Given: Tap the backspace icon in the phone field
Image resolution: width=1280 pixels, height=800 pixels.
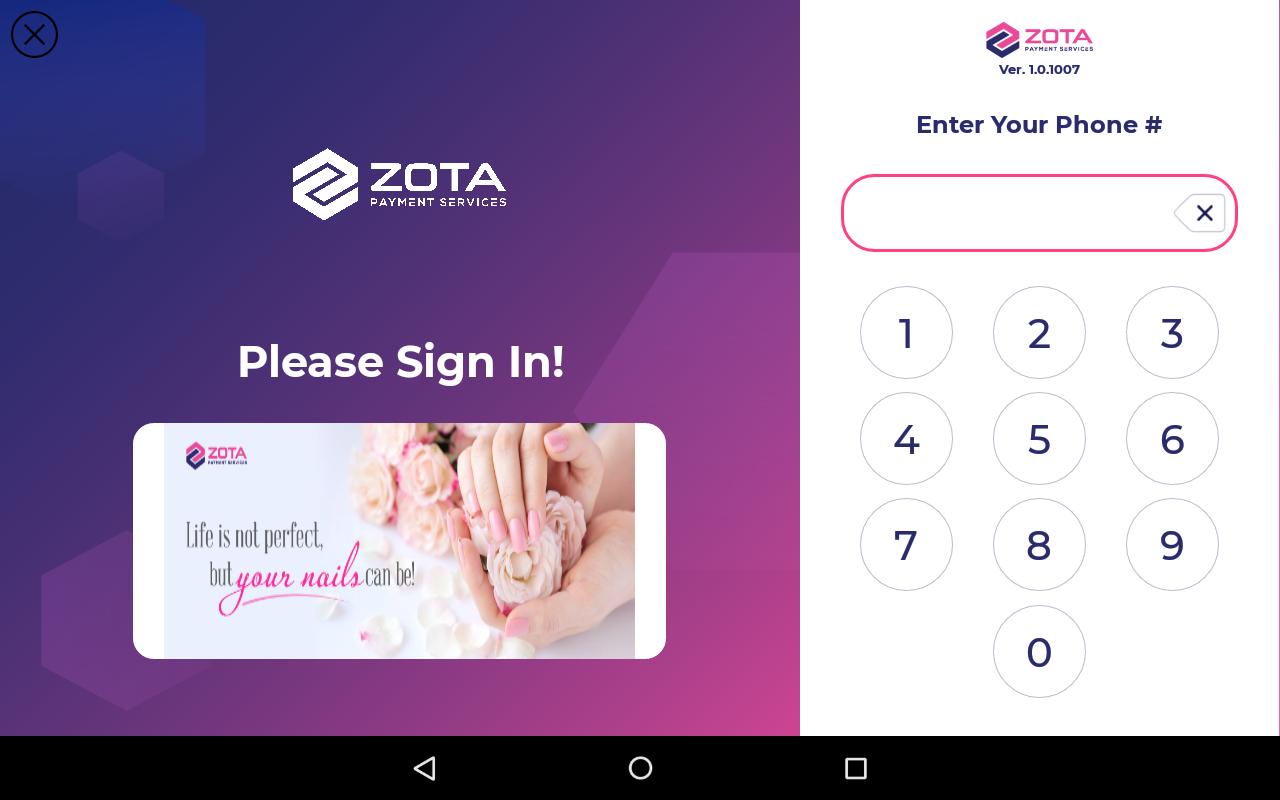Looking at the screenshot, I should click(x=1200, y=213).
